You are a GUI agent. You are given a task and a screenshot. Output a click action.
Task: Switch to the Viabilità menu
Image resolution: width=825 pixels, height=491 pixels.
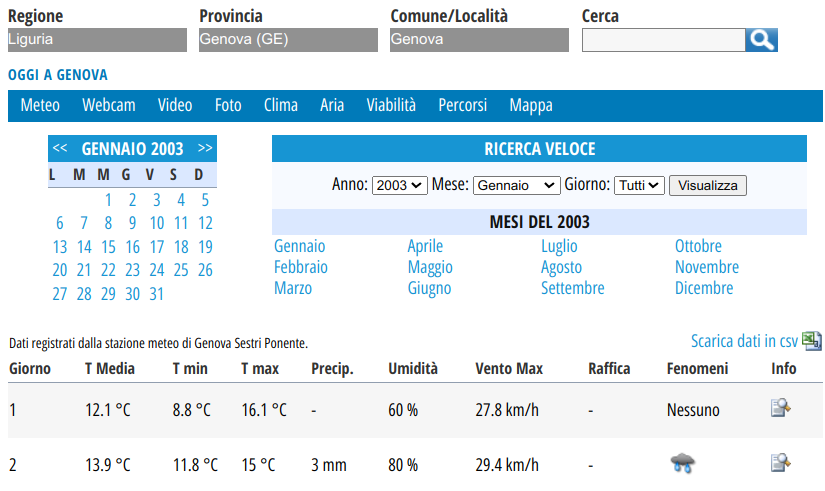coord(391,105)
